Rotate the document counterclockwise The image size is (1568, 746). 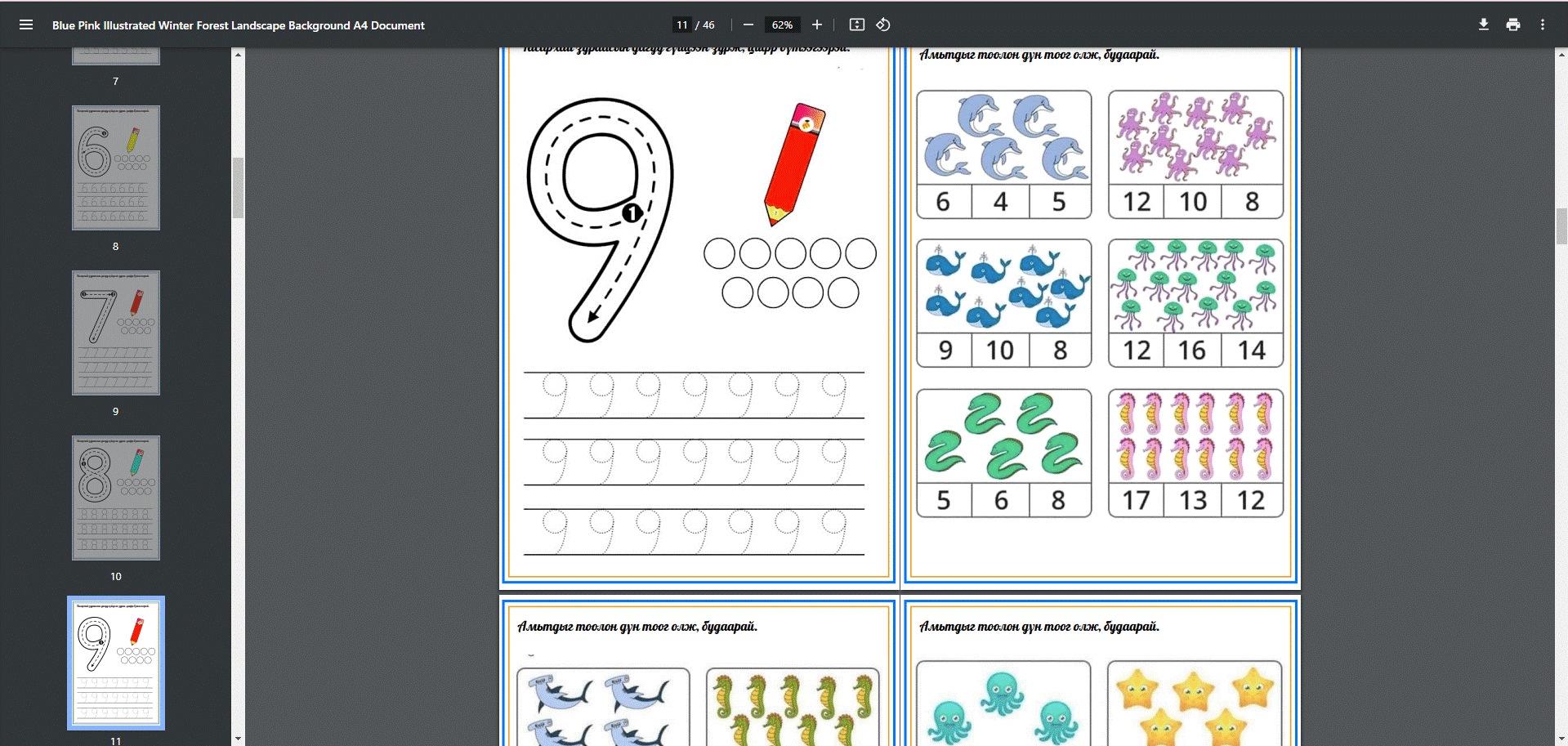[x=883, y=25]
